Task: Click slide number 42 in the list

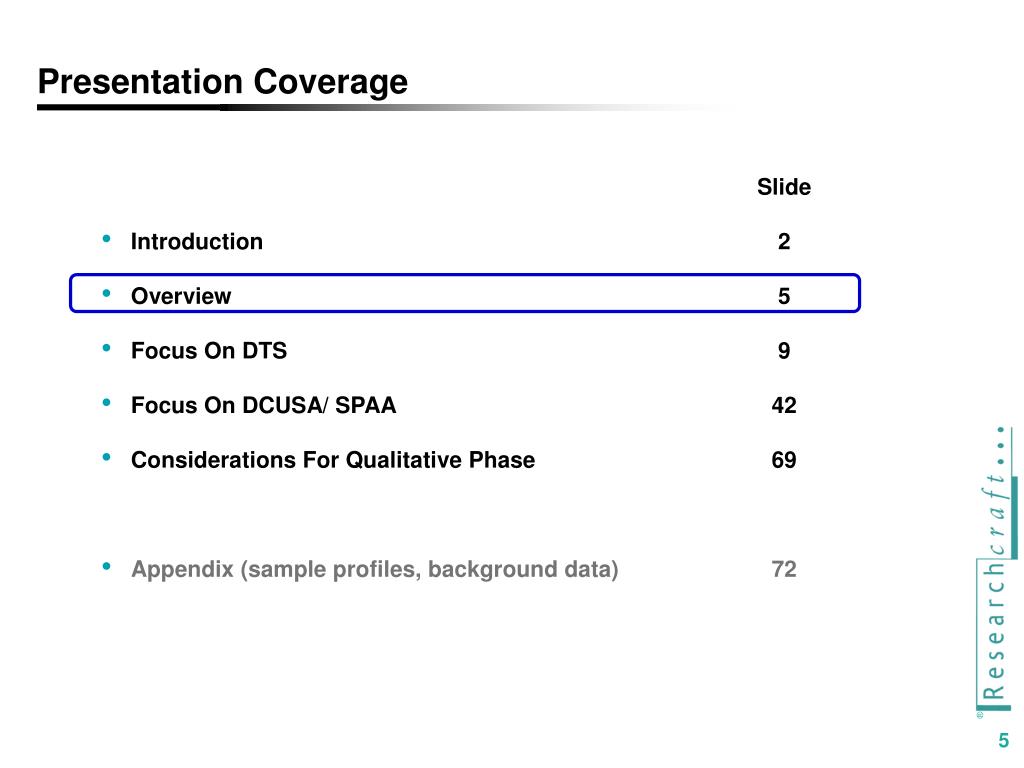Action: [784, 405]
